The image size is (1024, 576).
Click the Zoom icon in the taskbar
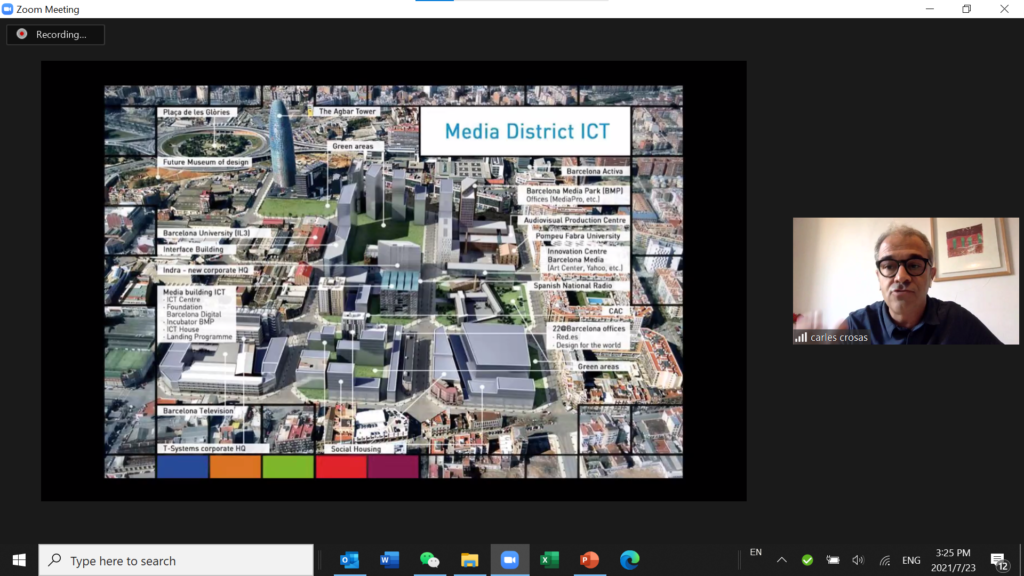click(x=509, y=560)
